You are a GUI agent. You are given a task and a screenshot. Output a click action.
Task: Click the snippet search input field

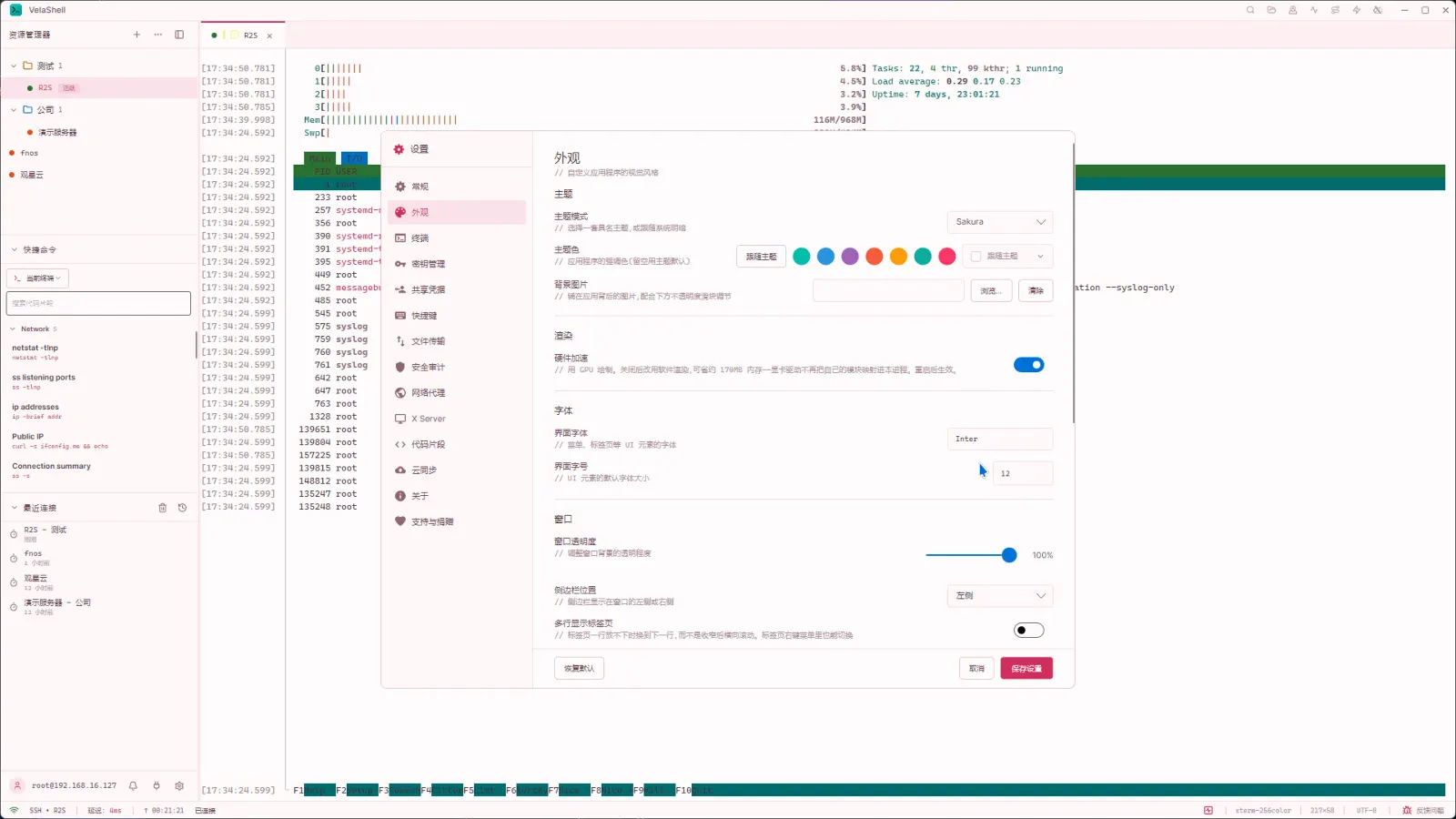[x=98, y=303]
